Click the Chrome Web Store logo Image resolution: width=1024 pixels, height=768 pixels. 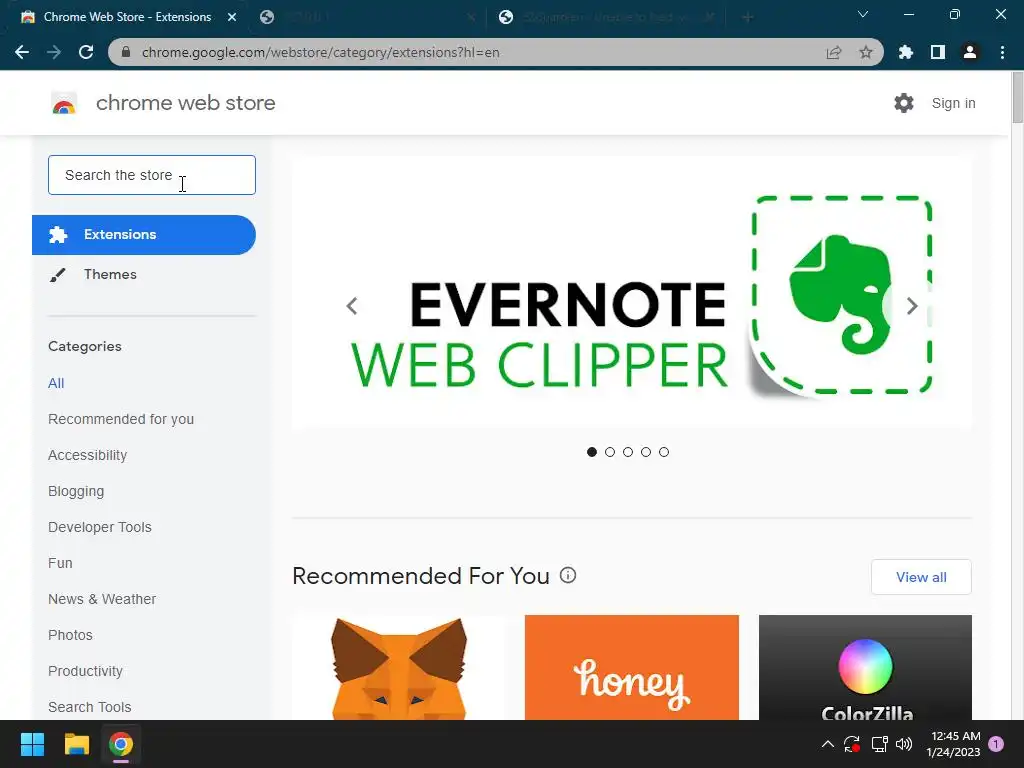(x=64, y=103)
